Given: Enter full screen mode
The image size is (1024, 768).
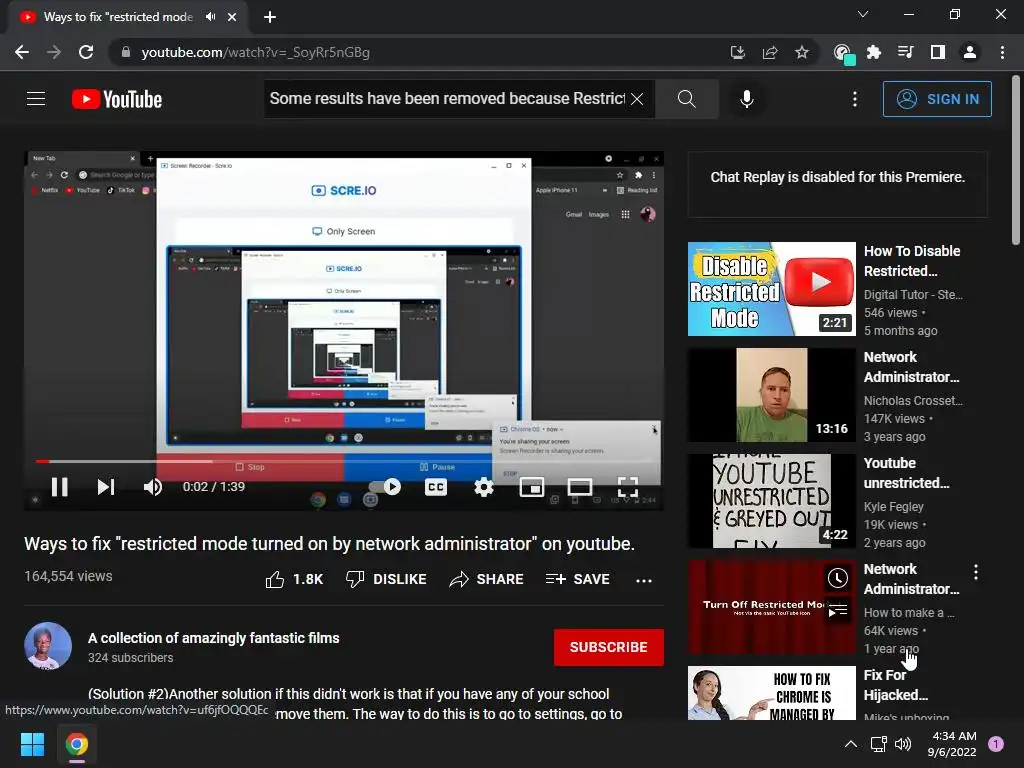Looking at the screenshot, I should tap(628, 487).
